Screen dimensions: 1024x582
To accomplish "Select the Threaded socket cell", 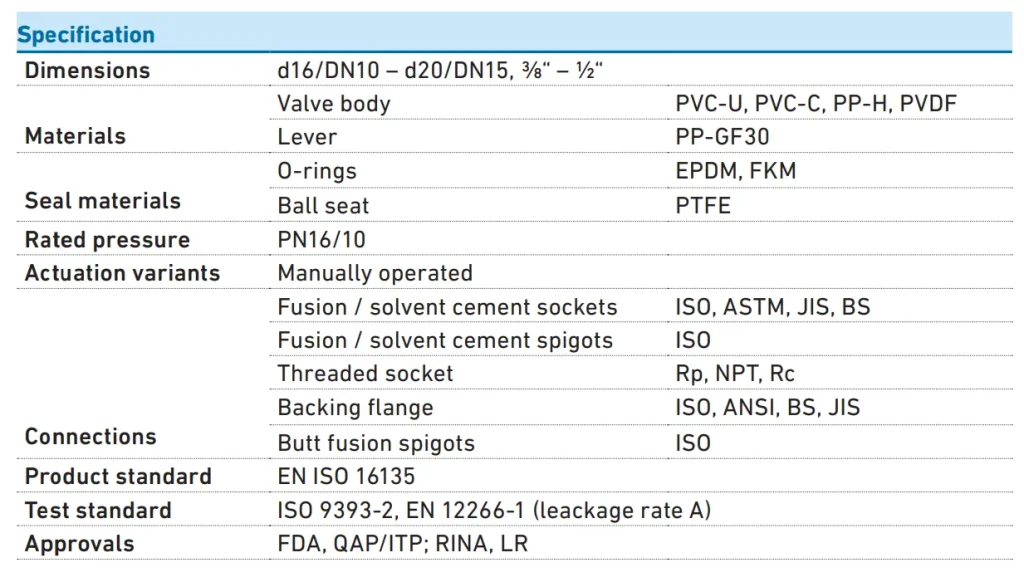I will pos(365,374).
